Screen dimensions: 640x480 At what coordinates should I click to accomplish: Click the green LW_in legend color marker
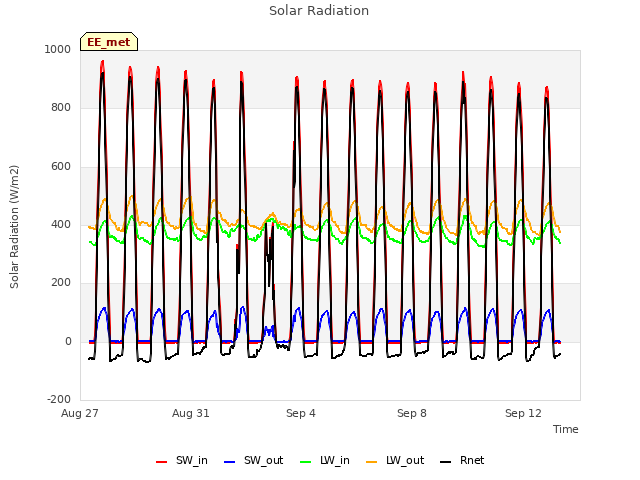pyautogui.click(x=305, y=462)
